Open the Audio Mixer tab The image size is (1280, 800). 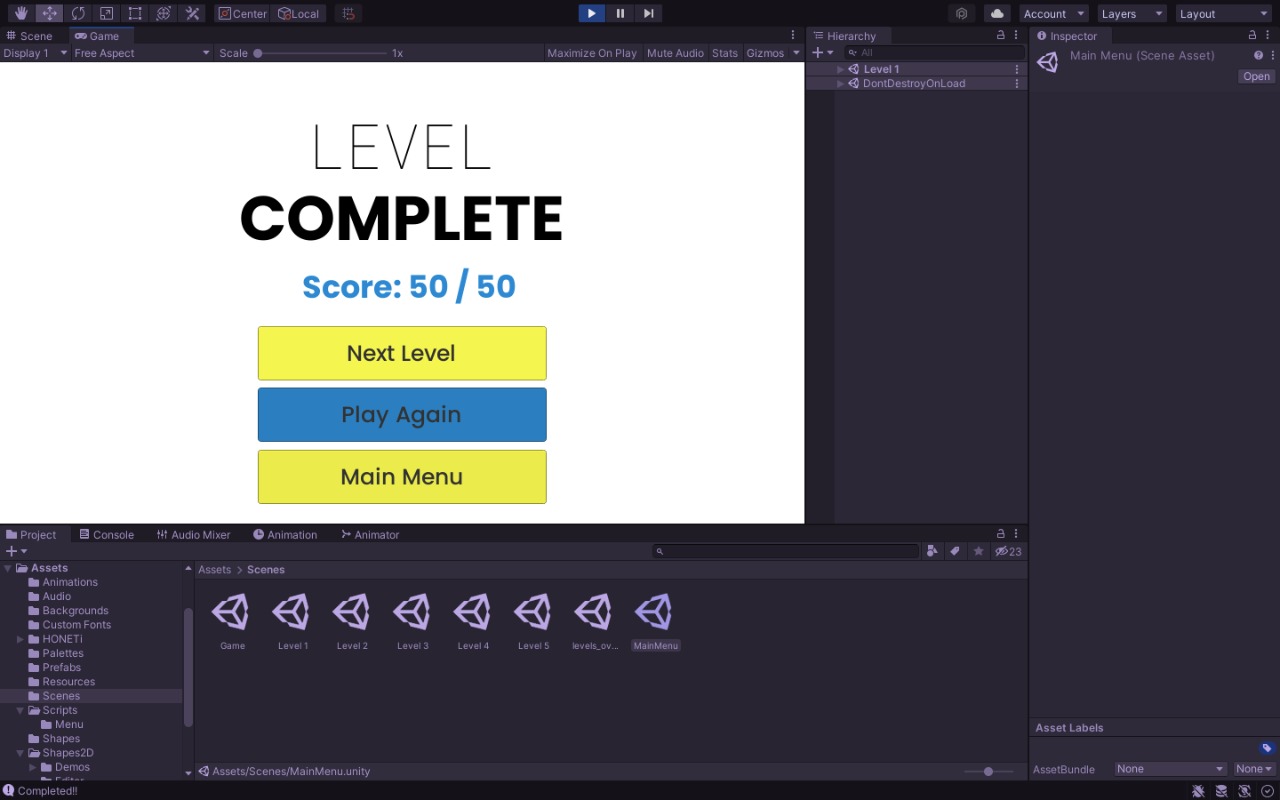click(x=194, y=535)
